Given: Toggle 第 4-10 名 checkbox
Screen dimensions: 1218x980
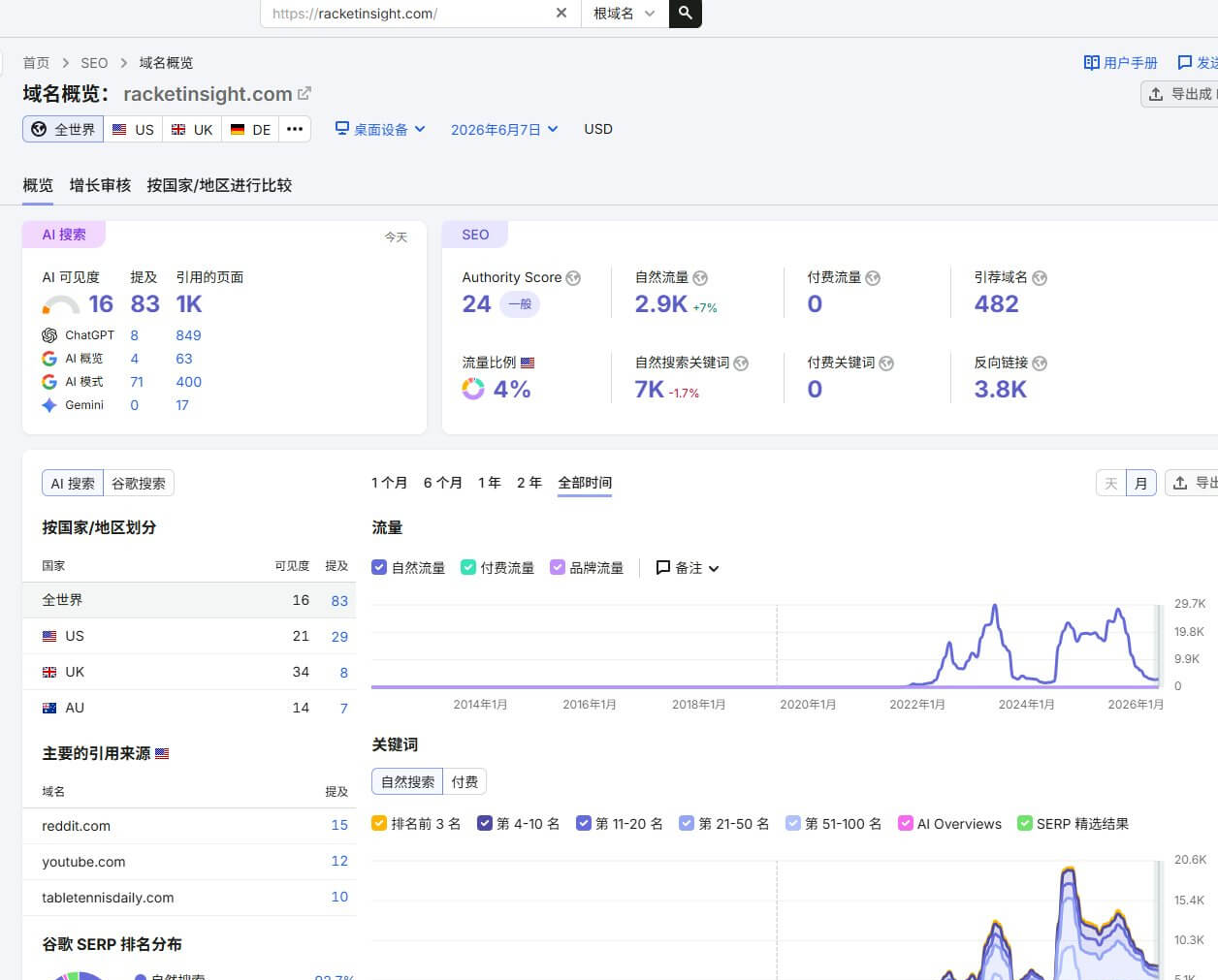Looking at the screenshot, I should [x=485, y=823].
